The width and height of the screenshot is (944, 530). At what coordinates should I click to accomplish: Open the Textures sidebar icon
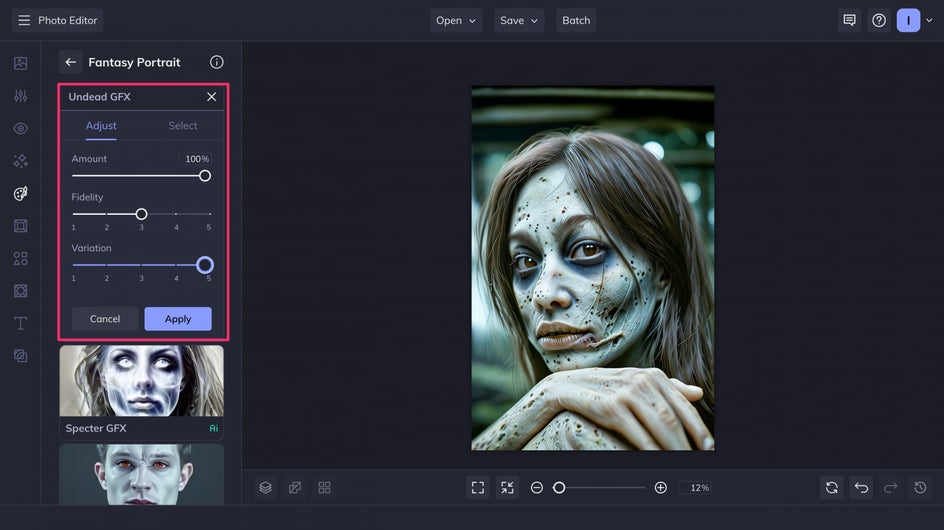click(20, 291)
